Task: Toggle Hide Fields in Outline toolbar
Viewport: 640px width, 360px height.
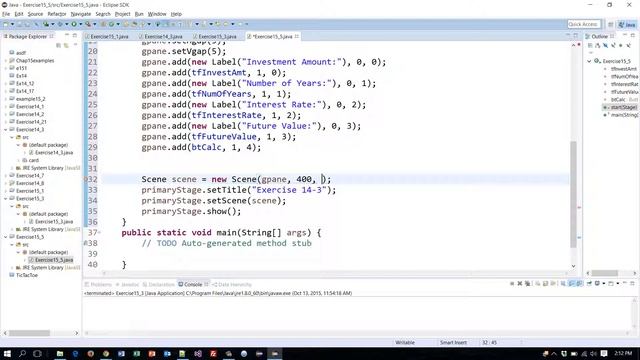Action: pyautogui.click(x=605, y=45)
